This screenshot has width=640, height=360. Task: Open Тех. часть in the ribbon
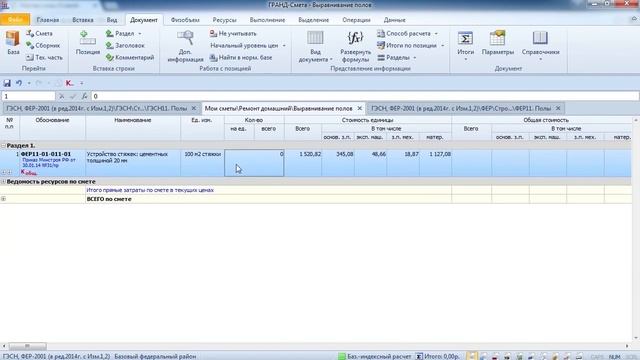tap(44, 58)
